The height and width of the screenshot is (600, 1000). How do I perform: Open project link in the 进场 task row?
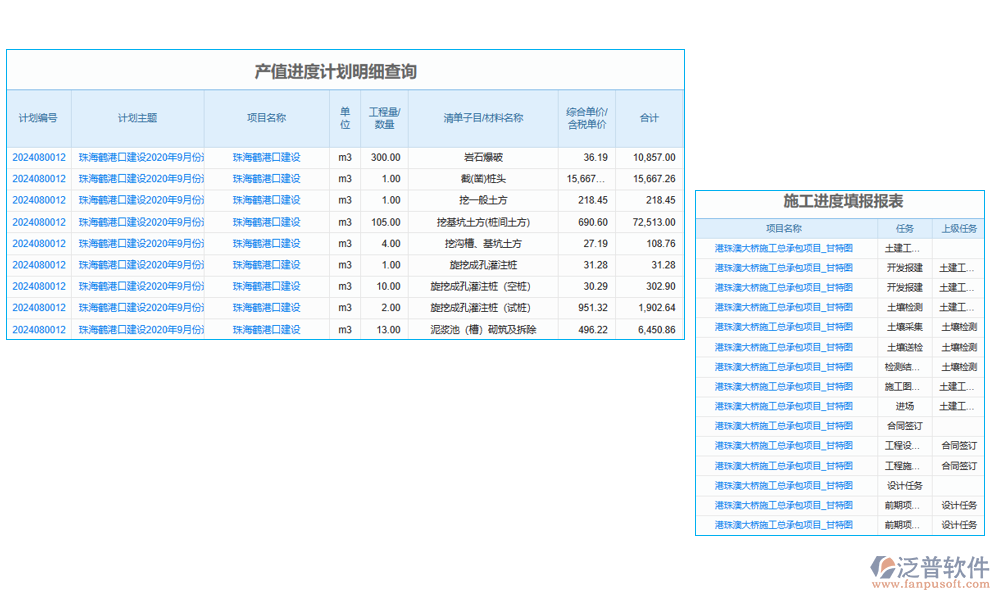coord(784,406)
